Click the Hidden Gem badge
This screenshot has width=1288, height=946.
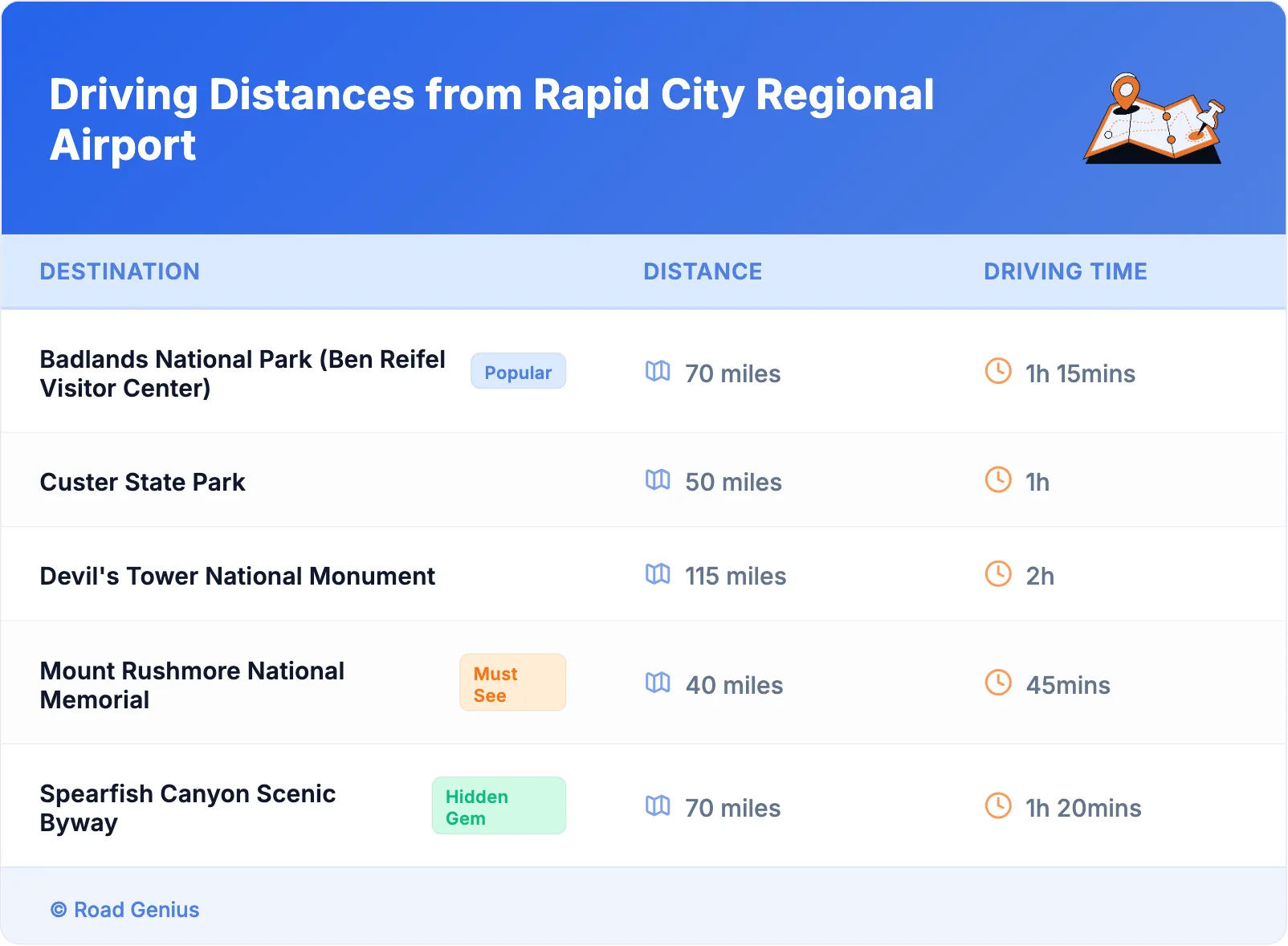point(499,805)
